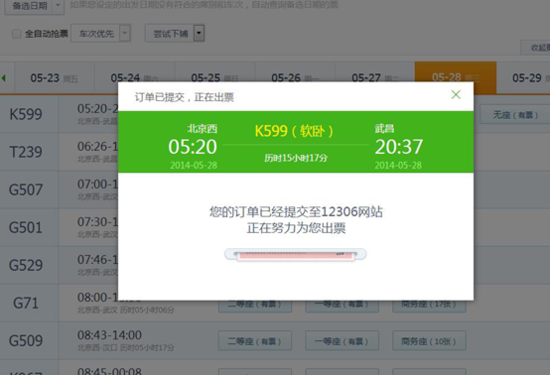Open the 尝试下铺 dropdown arrow
The image size is (550, 375).
199,33
